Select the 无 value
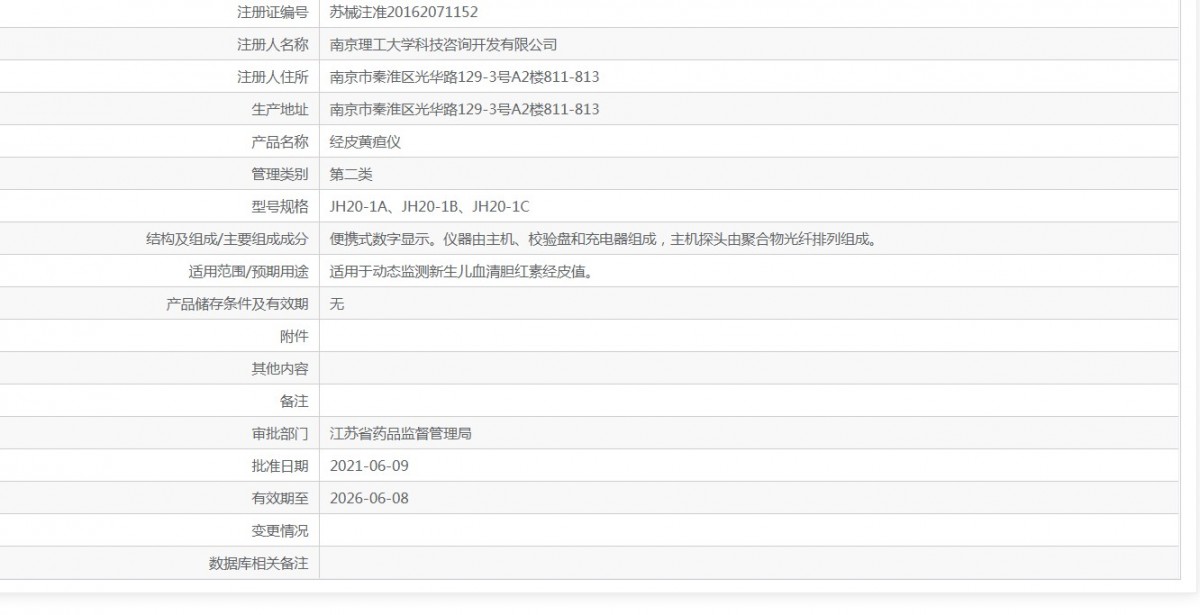 [337, 304]
